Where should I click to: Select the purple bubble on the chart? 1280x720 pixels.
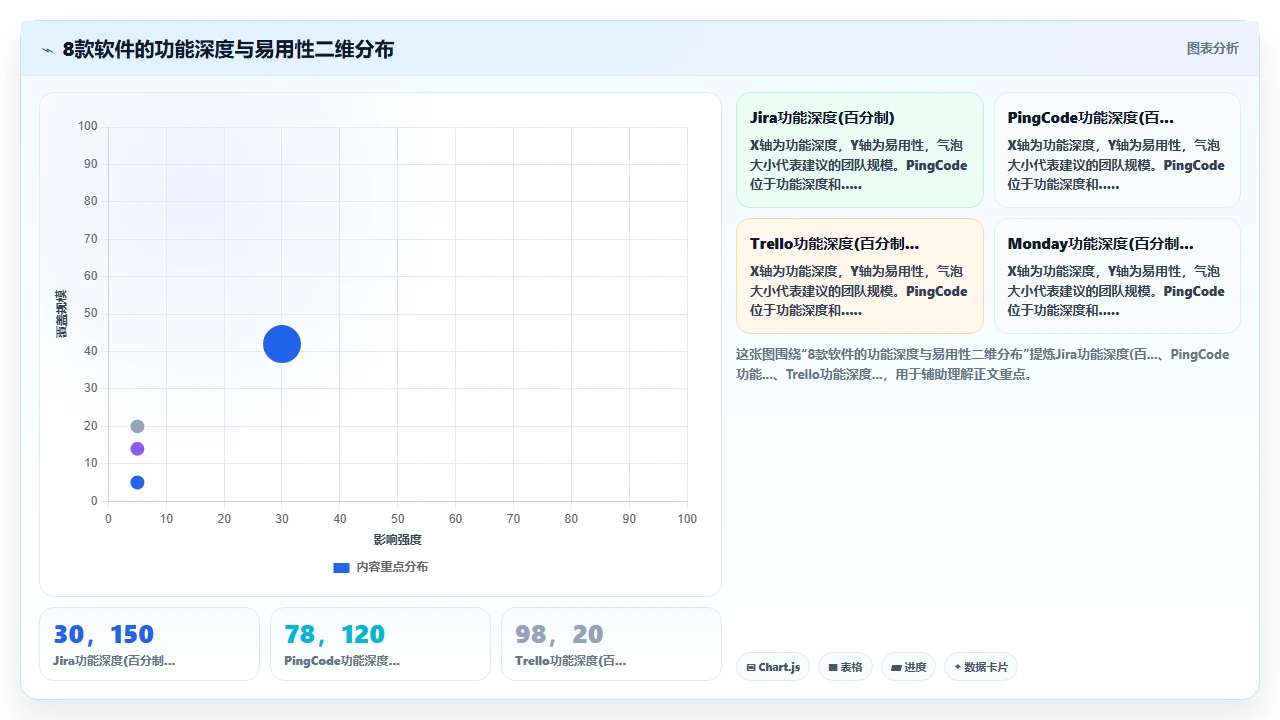137,449
